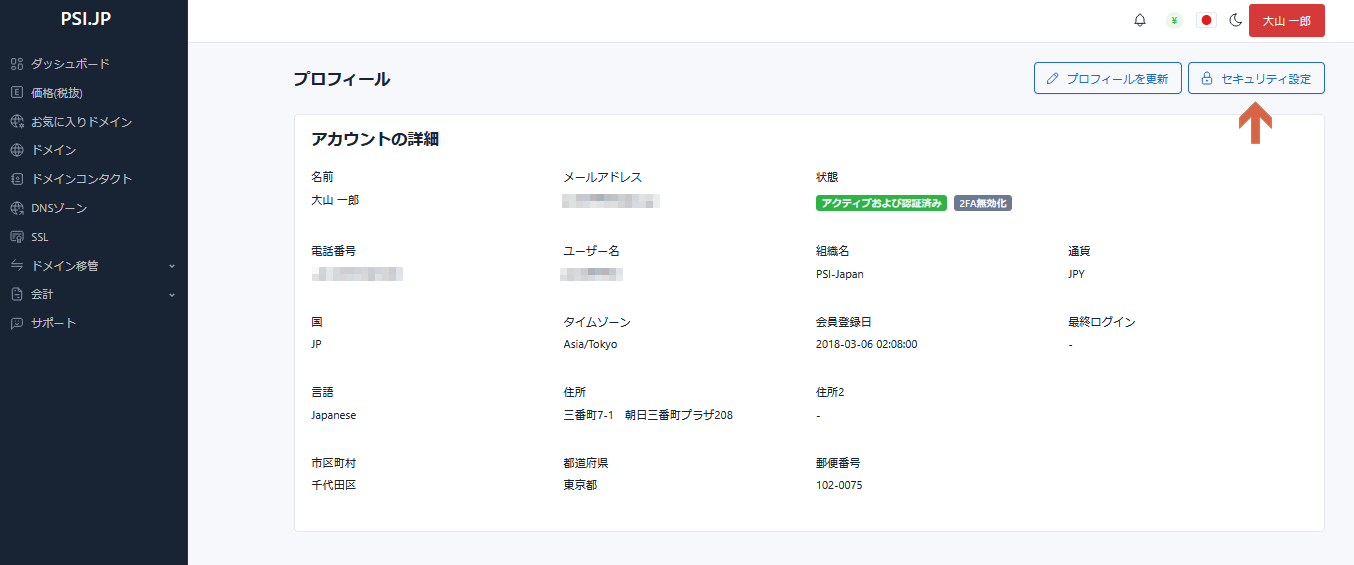Click the SSL certificate icon
Screen dimensions: 1354x565
[x=16, y=237]
